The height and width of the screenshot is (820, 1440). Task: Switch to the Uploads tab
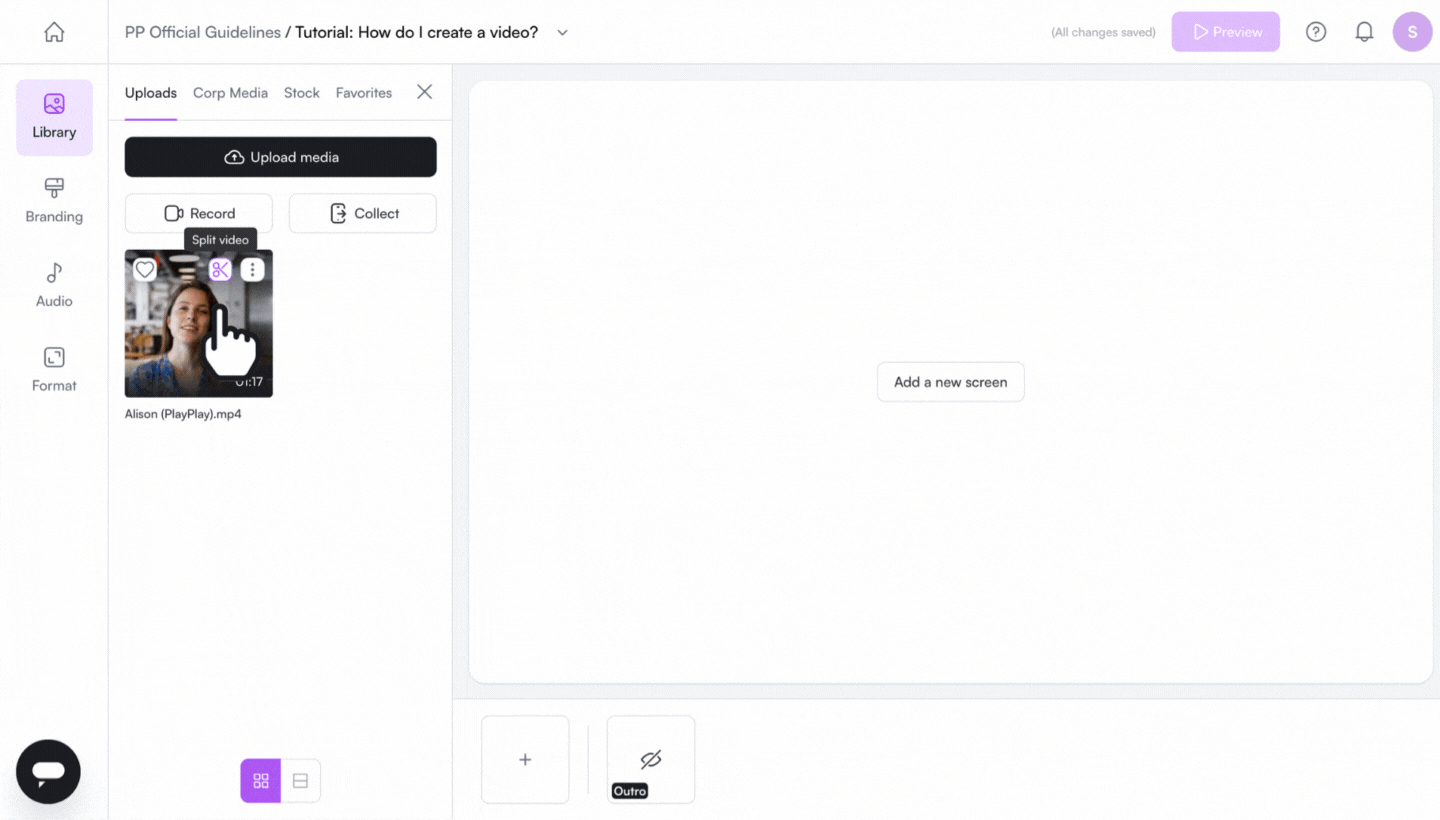[151, 93]
